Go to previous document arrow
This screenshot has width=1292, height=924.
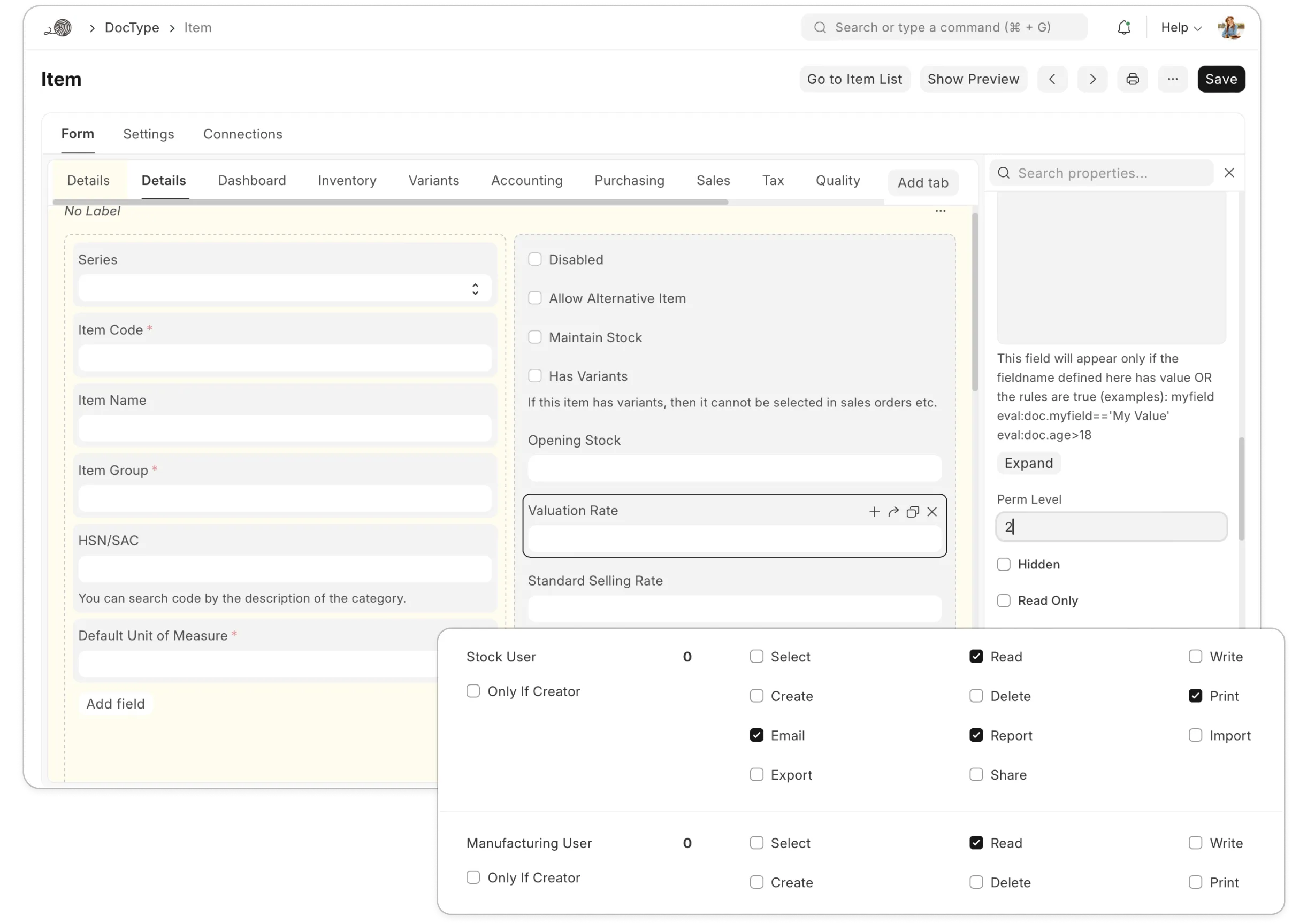pos(1052,79)
